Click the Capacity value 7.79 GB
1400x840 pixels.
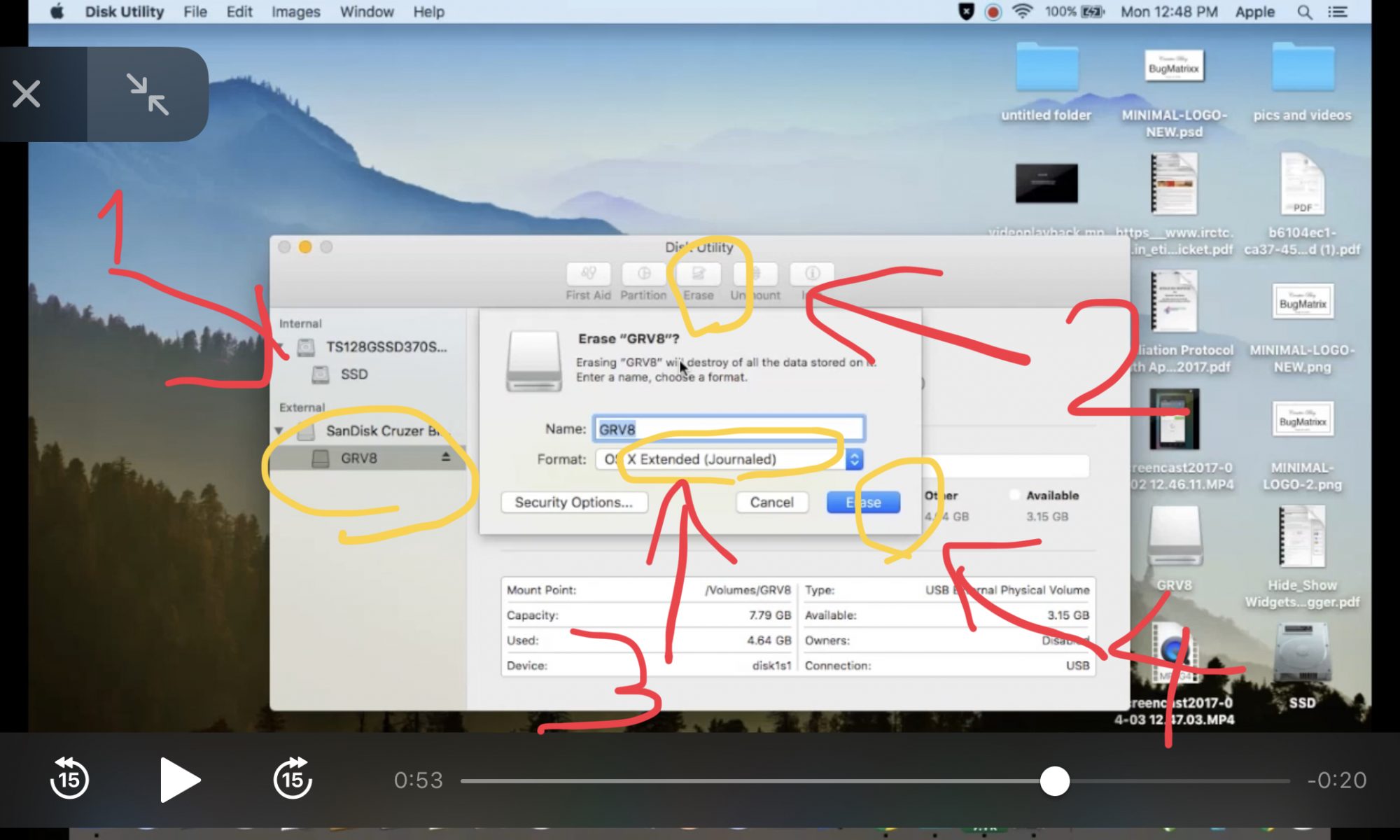769,615
